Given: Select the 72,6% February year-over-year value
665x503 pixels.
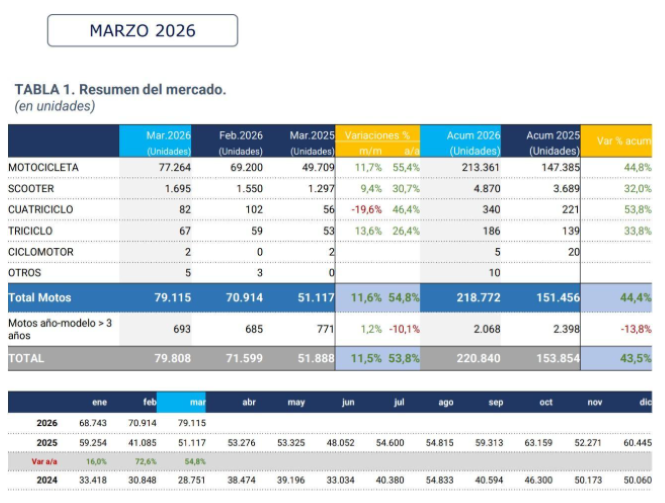Looking at the screenshot, I should 144,461.
